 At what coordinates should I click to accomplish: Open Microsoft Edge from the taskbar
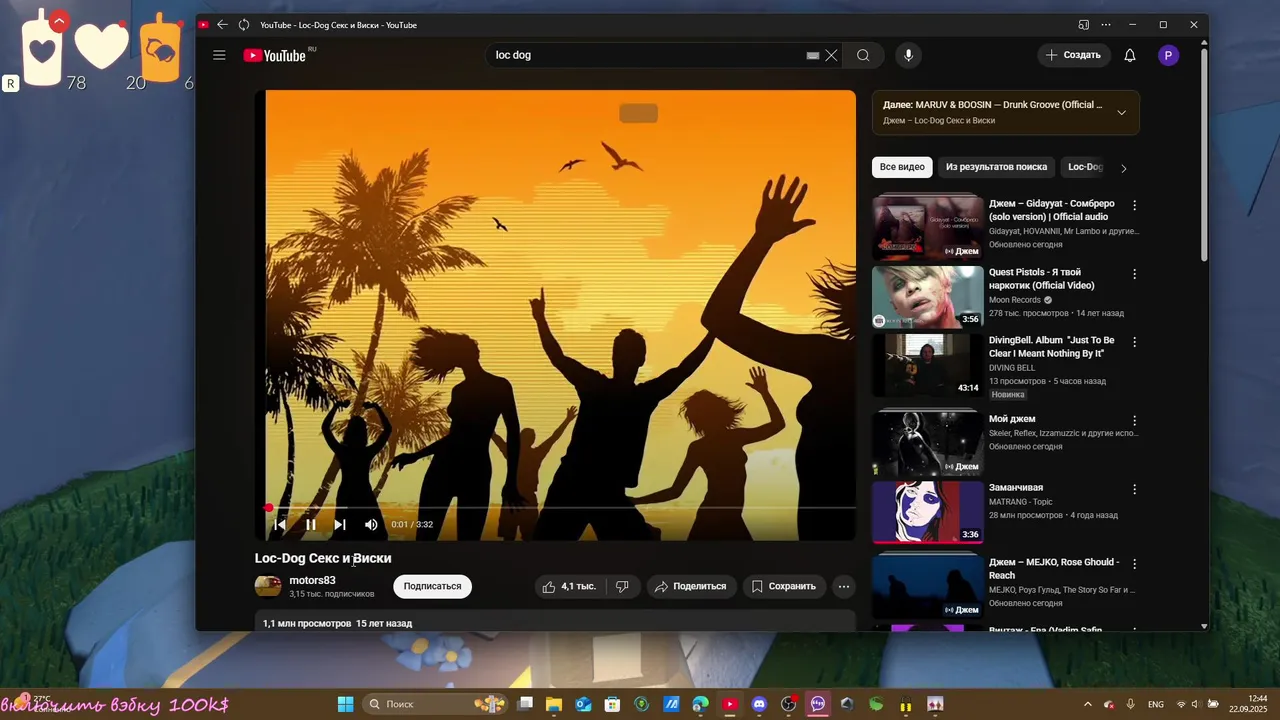(700, 704)
